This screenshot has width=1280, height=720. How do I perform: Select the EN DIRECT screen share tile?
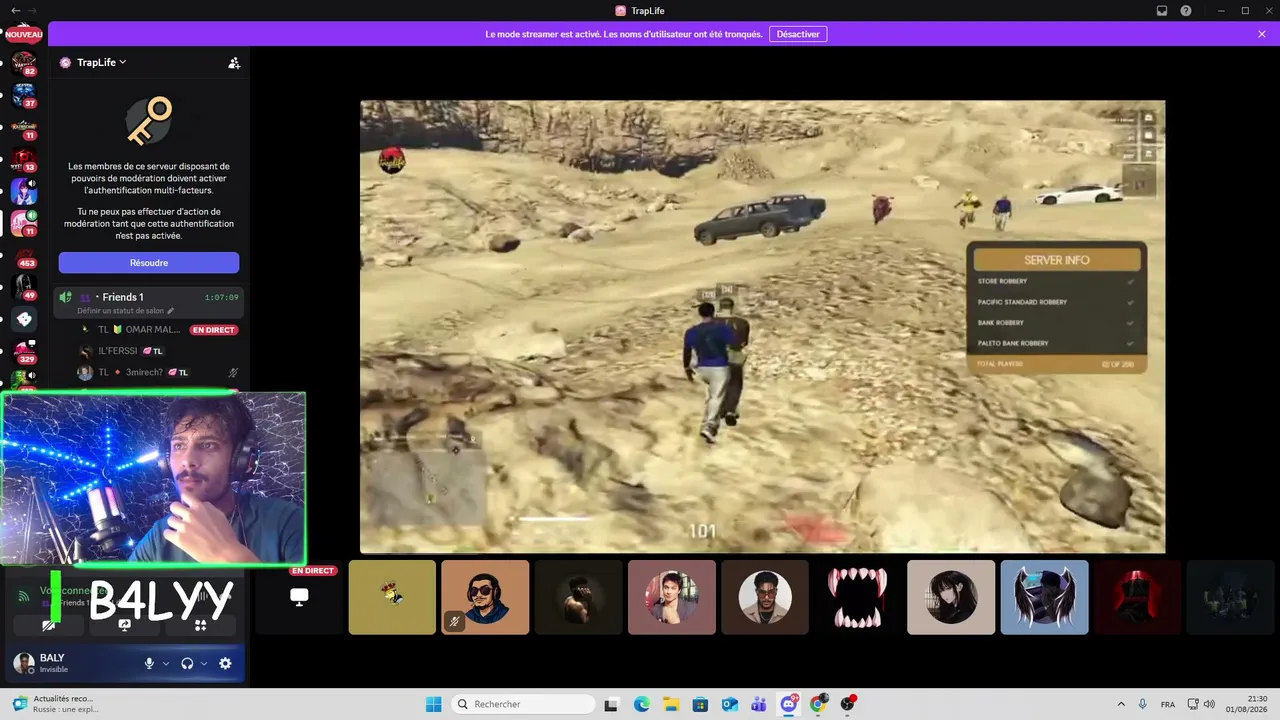(298, 597)
